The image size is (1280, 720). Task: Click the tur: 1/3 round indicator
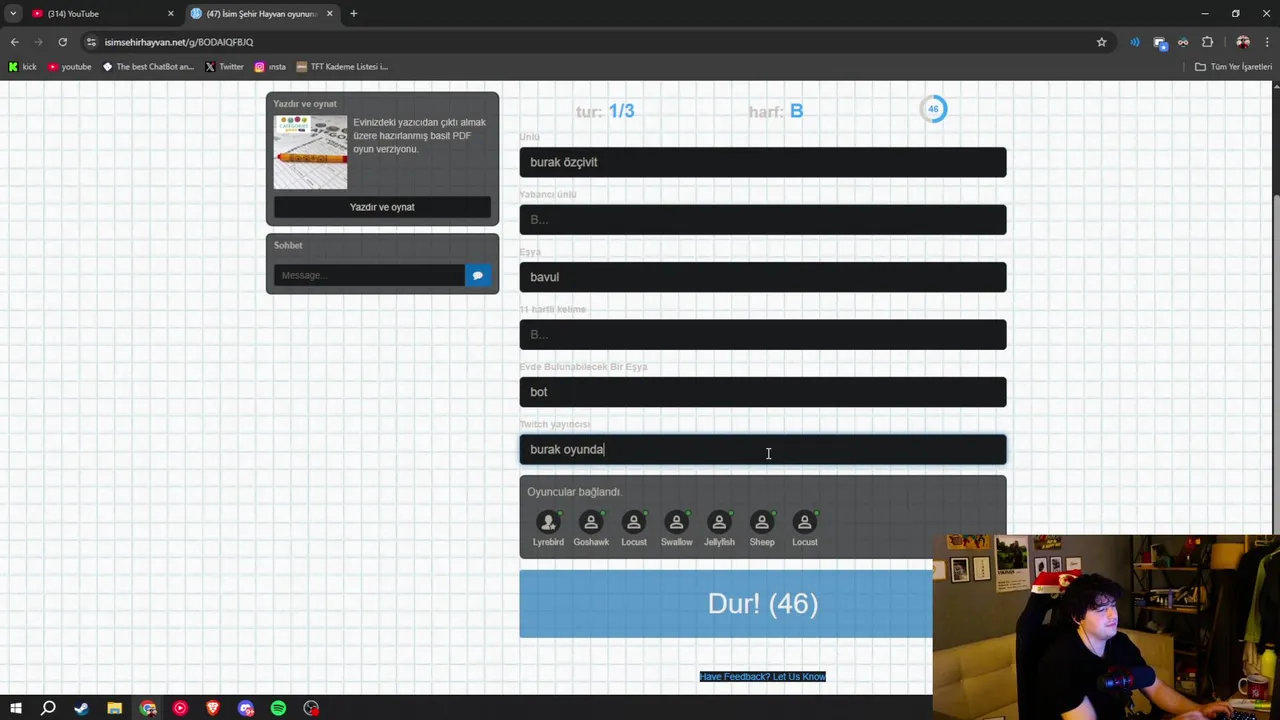point(605,111)
